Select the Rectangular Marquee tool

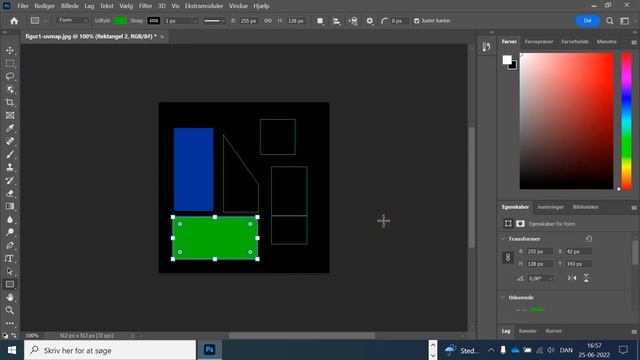click(x=10, y=63)
